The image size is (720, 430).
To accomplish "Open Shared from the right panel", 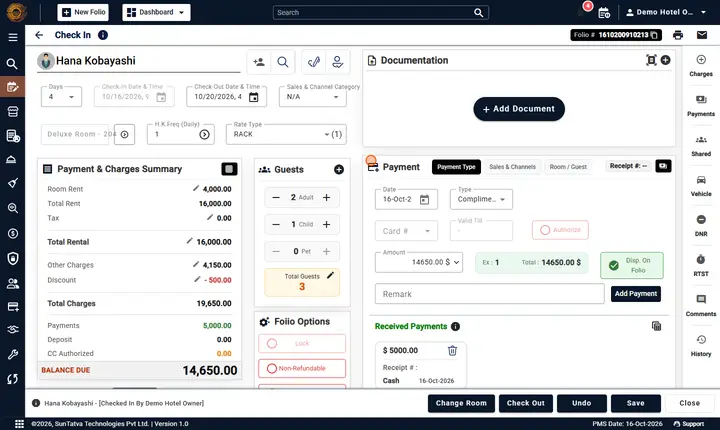I will pyautogui.click(x=701, y=146).
